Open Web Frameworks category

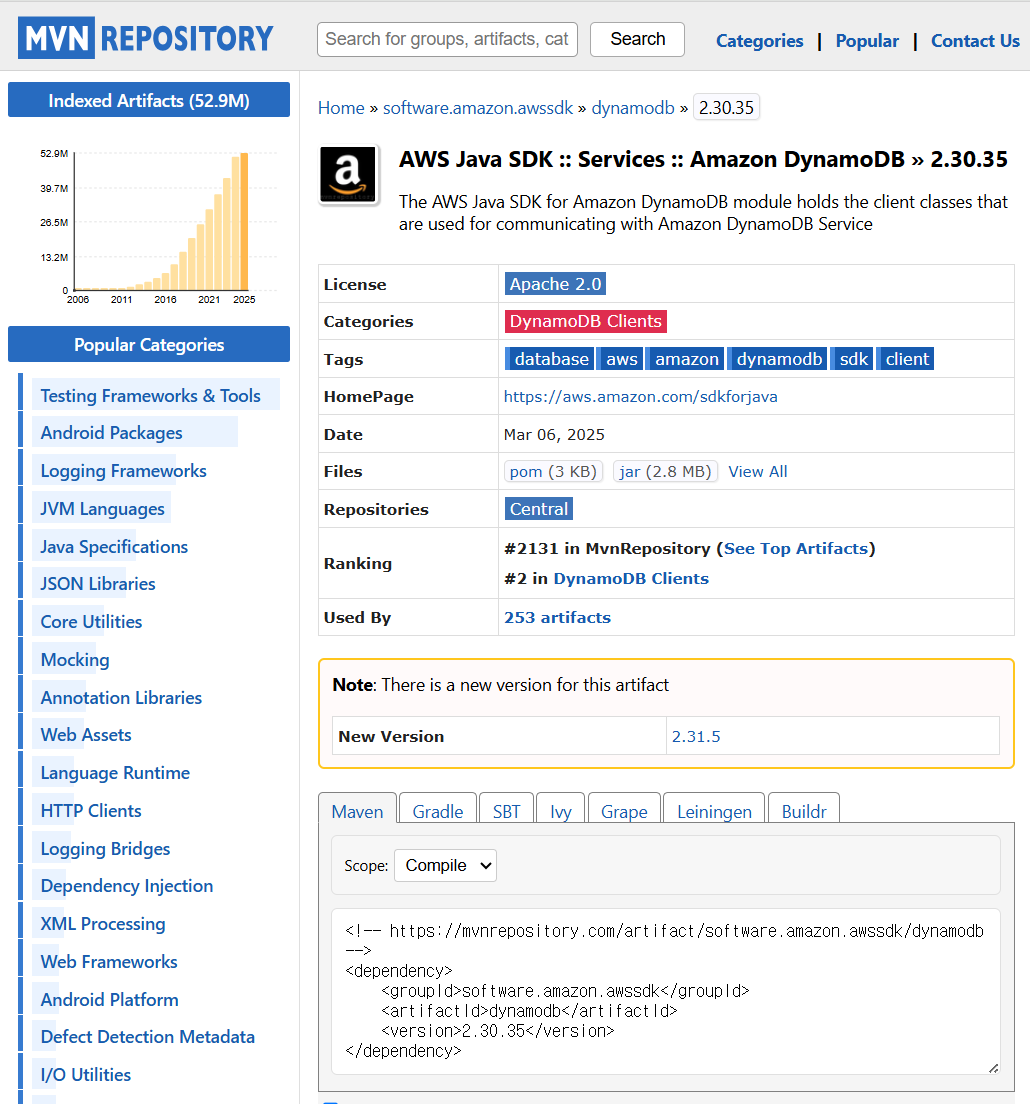109,962
